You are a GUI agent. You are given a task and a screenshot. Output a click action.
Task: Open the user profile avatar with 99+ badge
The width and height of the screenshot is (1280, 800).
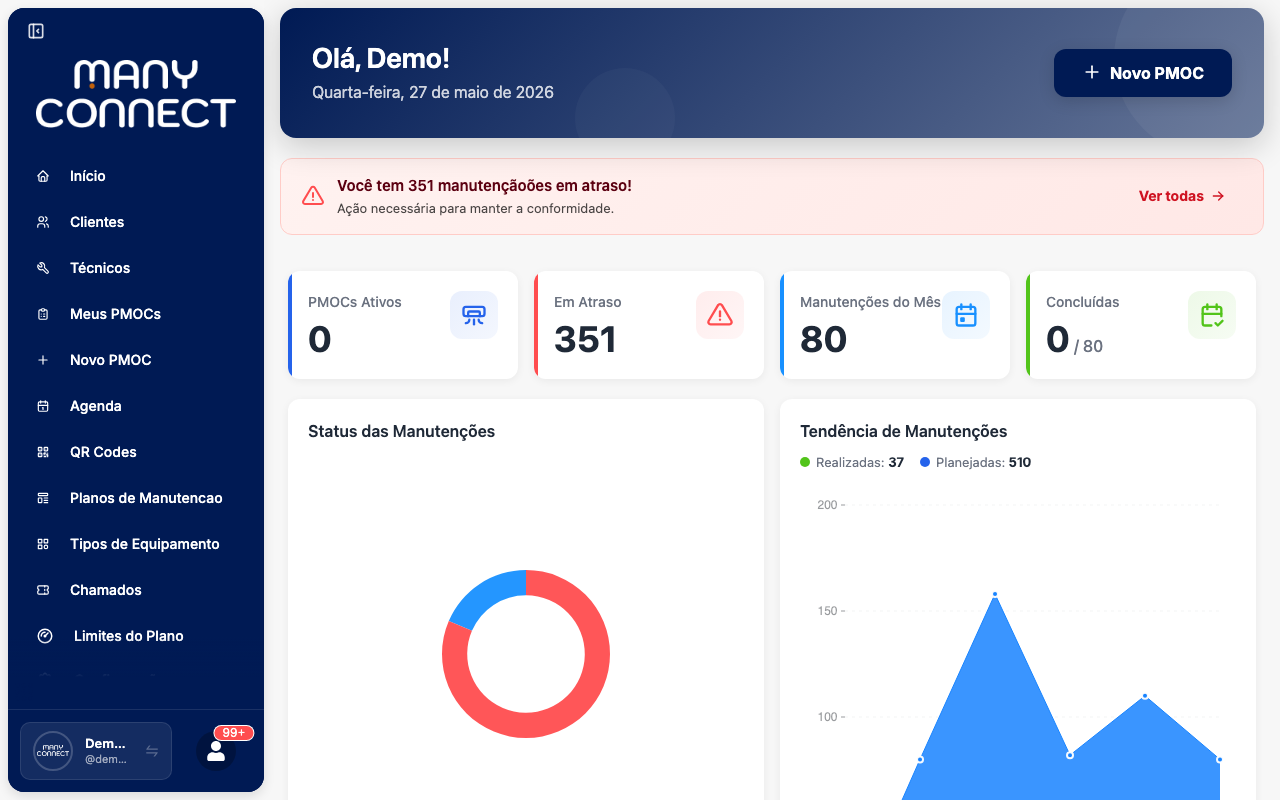pos(215,751)
